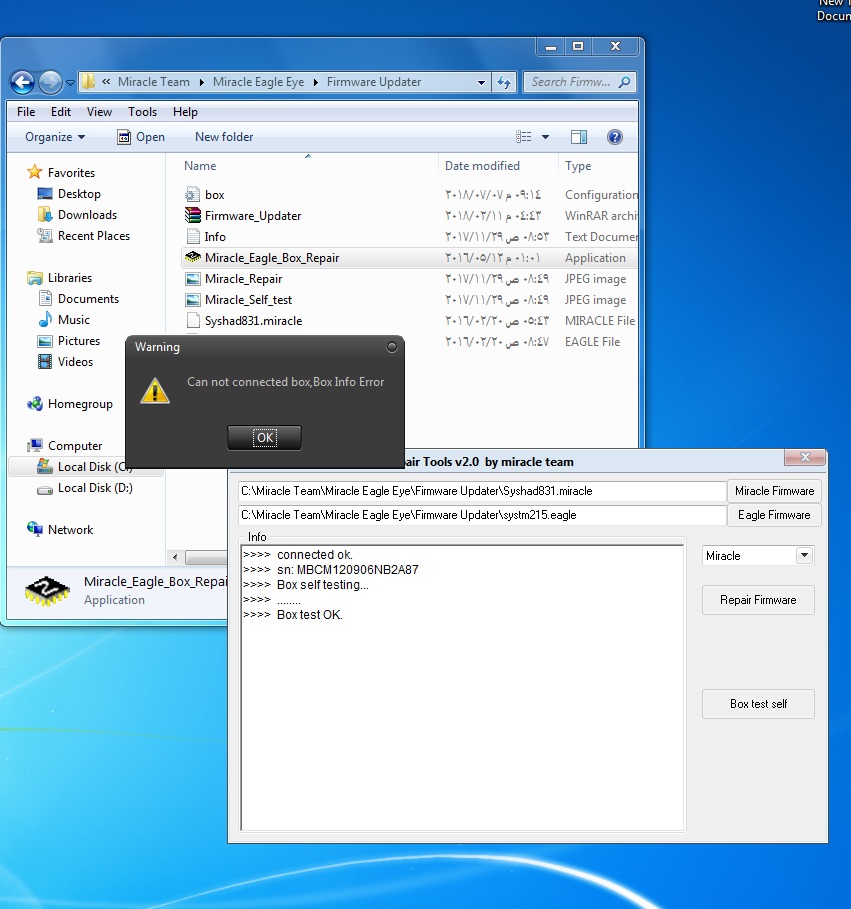Viewport: 851px width, 909px height.
Task: Click the search magnifier icon
Action: (624, 82)
